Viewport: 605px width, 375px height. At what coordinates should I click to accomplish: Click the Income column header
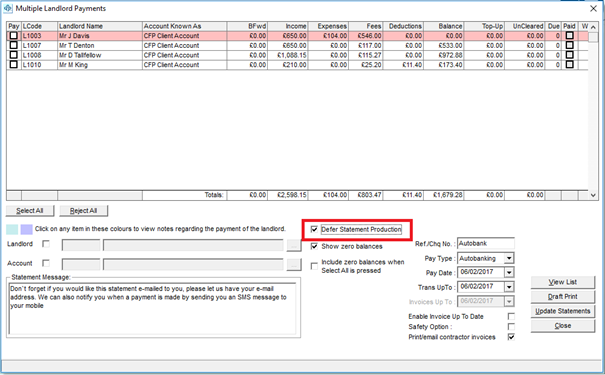[287, 26]
